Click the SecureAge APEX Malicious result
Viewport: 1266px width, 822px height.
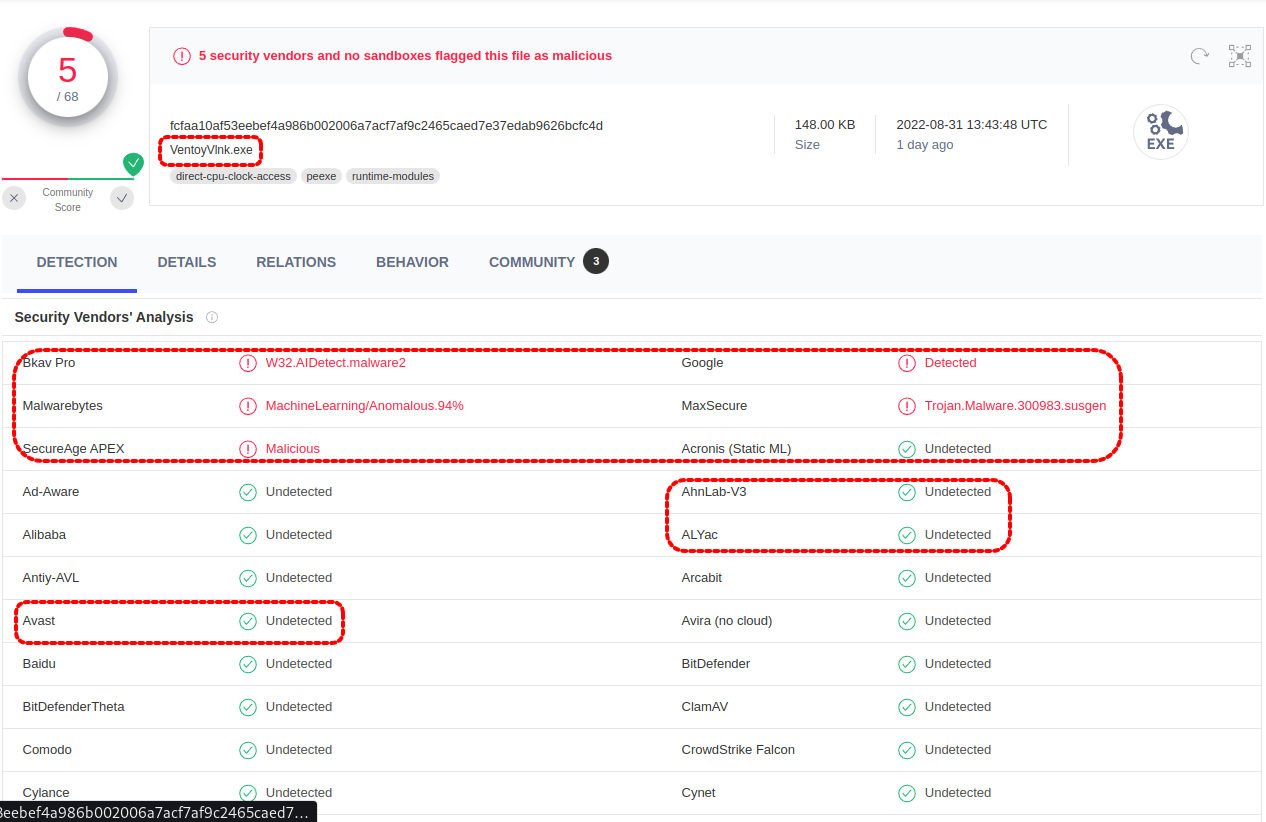tap(293, 449)
